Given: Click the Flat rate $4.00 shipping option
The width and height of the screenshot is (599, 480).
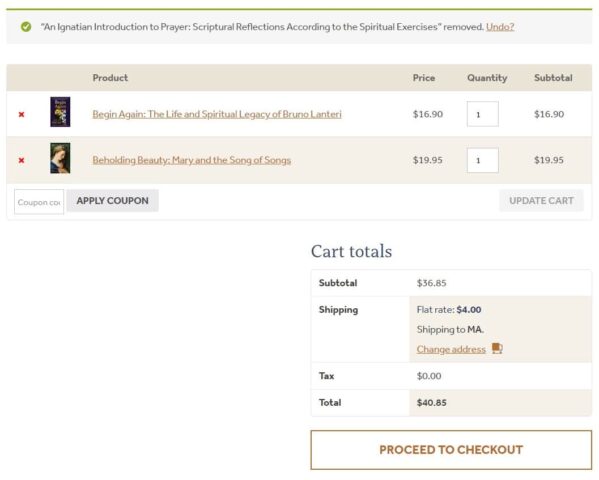Looking at the screenshot, I should pos(449,310).
